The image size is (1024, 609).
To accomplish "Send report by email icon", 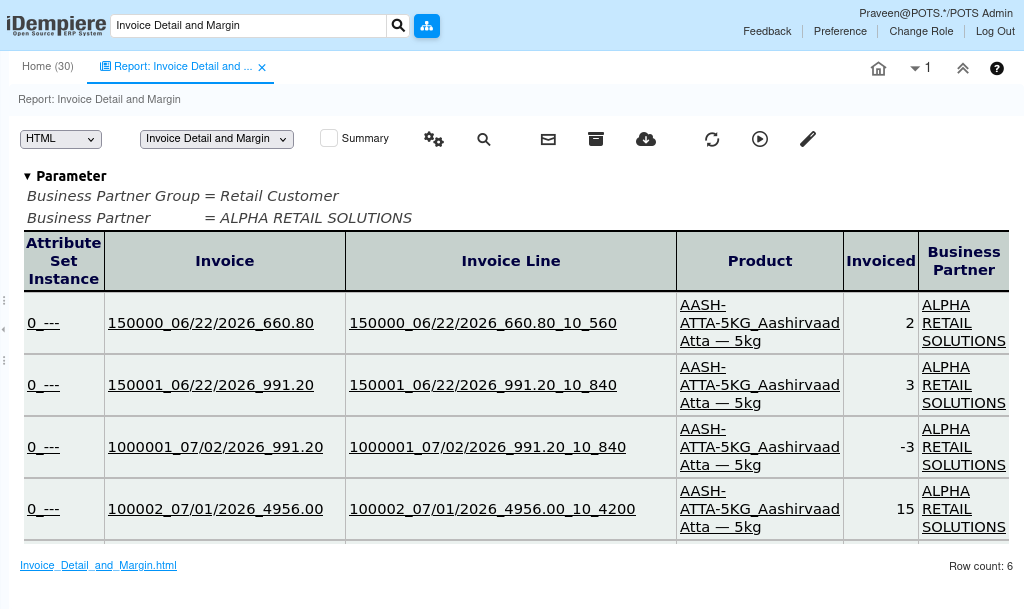I will tap(548, 139).
